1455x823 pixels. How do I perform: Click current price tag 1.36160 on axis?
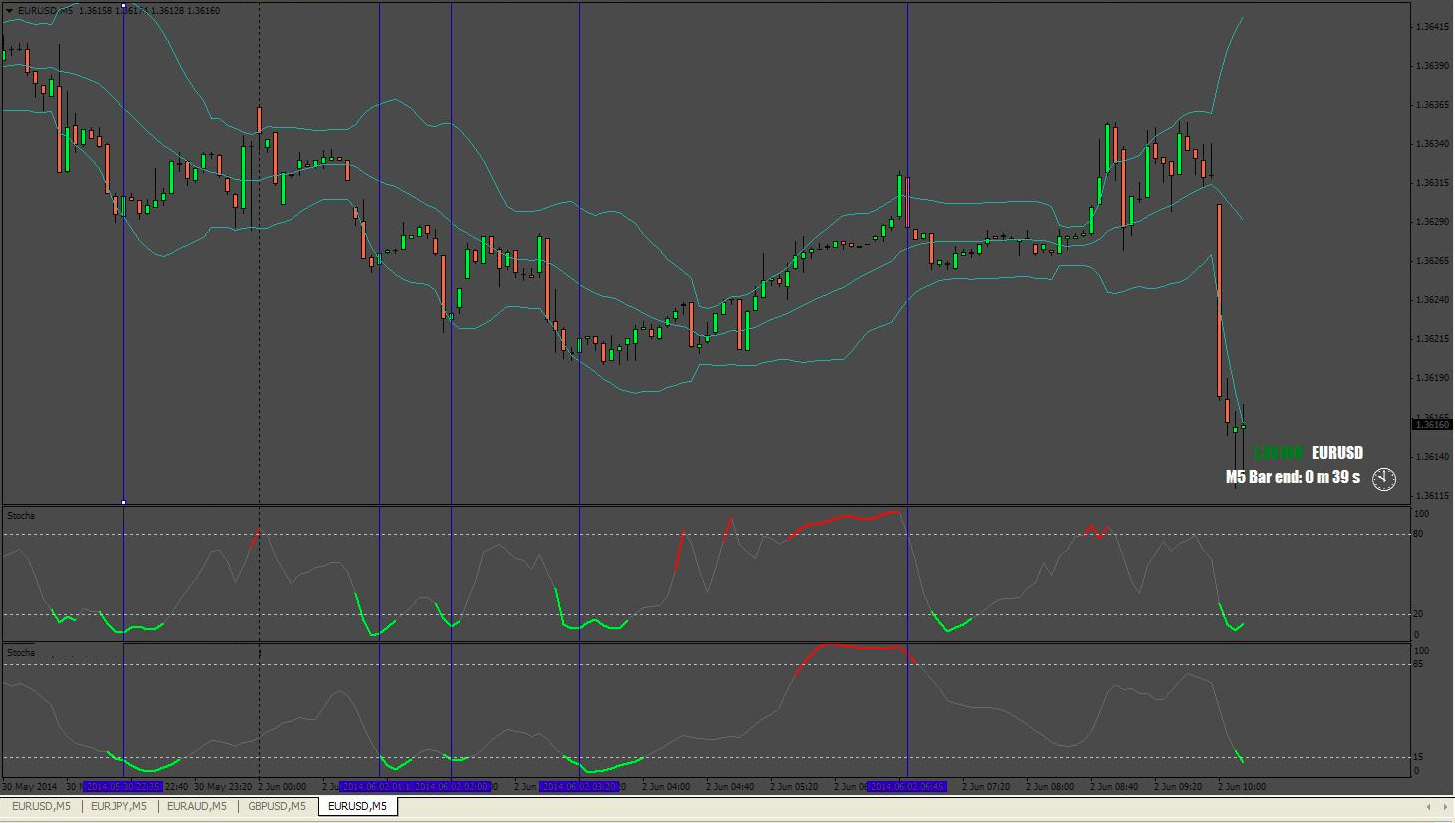coord(1432,424)
